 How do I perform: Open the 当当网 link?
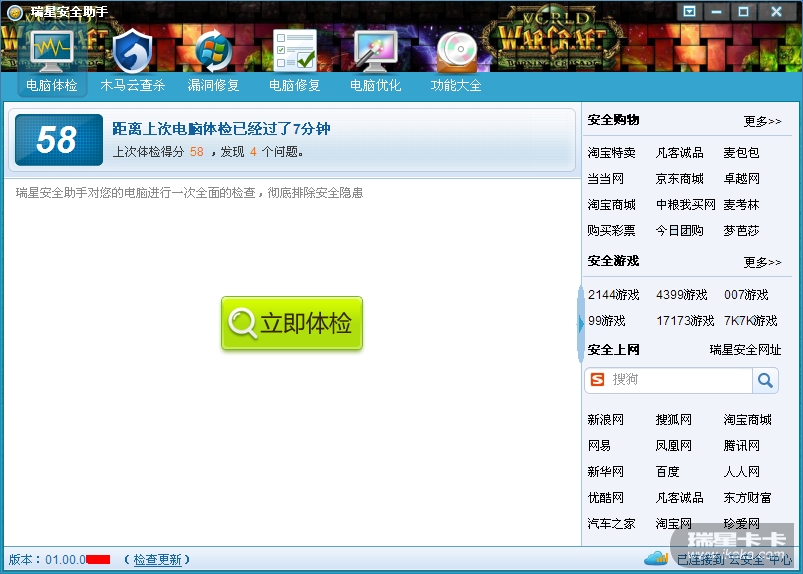605,179
